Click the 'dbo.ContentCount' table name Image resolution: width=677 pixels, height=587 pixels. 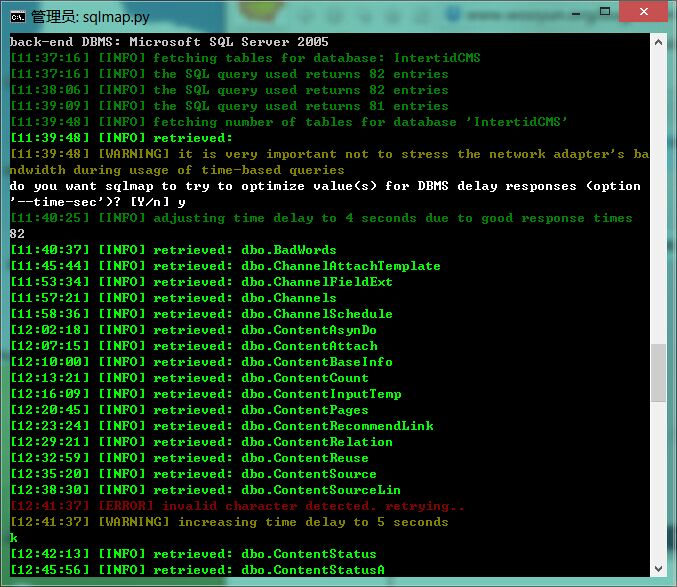click(x=305, y=378)
